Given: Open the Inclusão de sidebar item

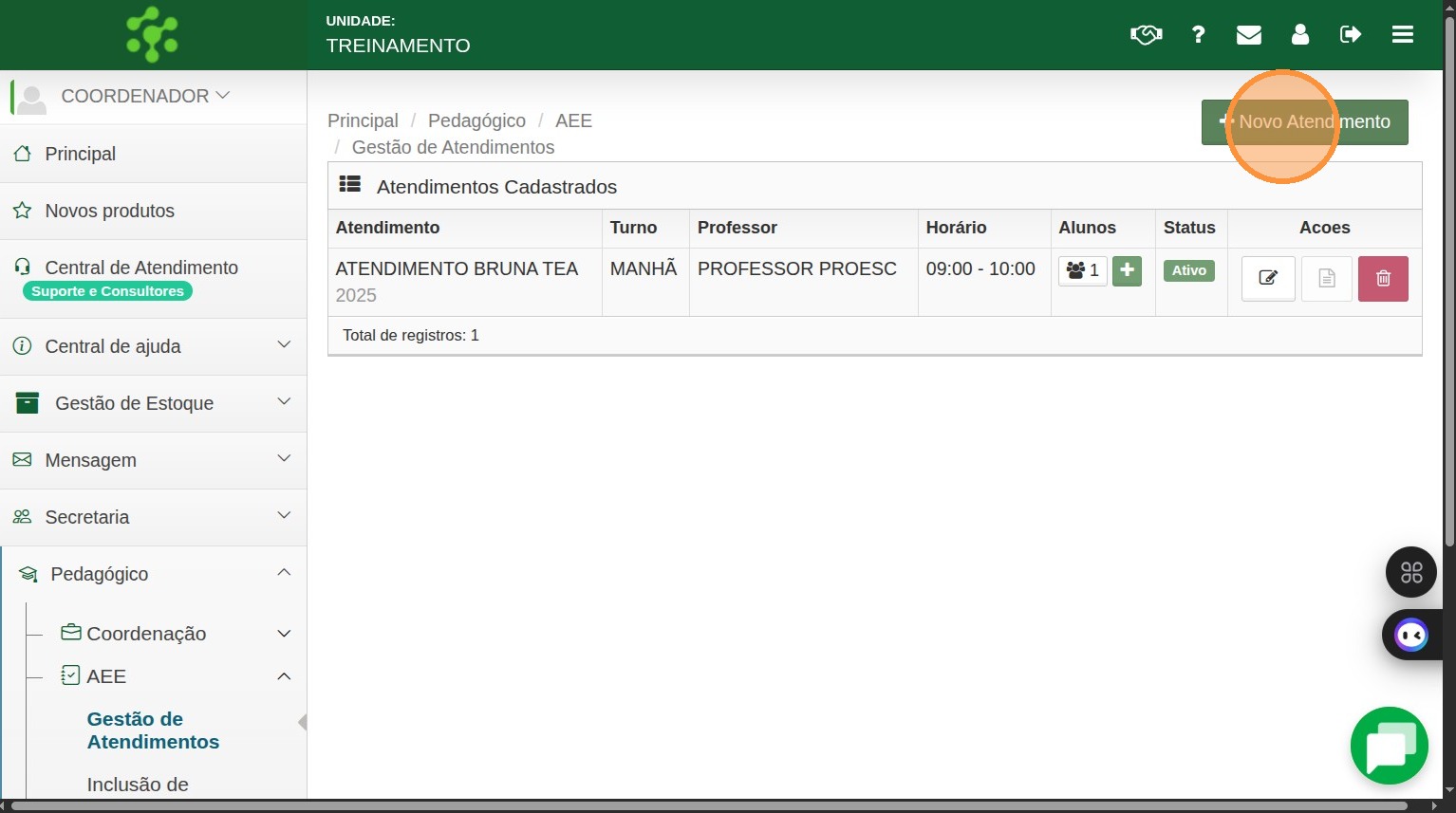Looking at the screenshot, I should pyautogui.click(x=138, y=785).
